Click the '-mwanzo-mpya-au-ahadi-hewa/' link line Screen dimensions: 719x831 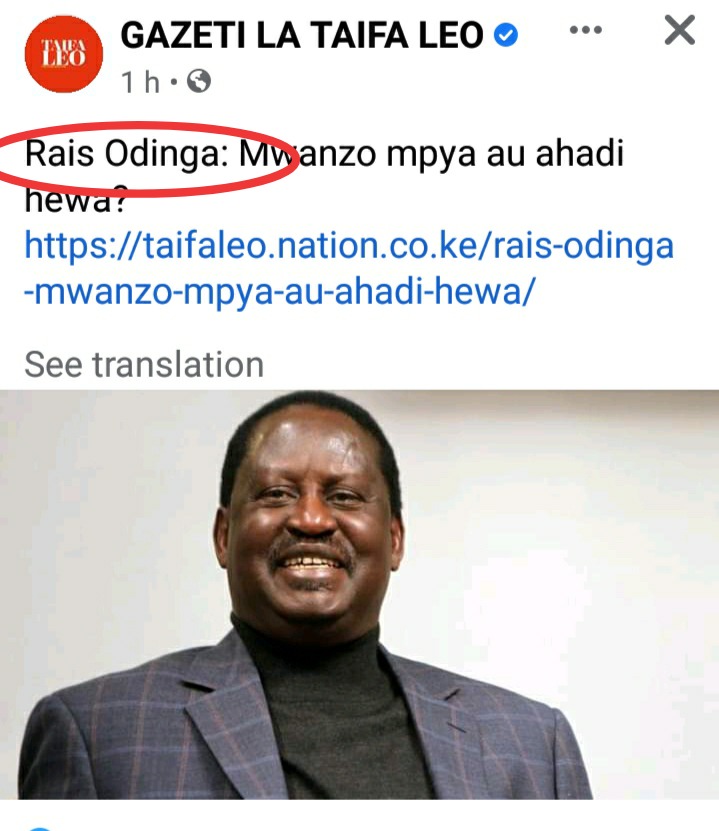tap(280, 291)
